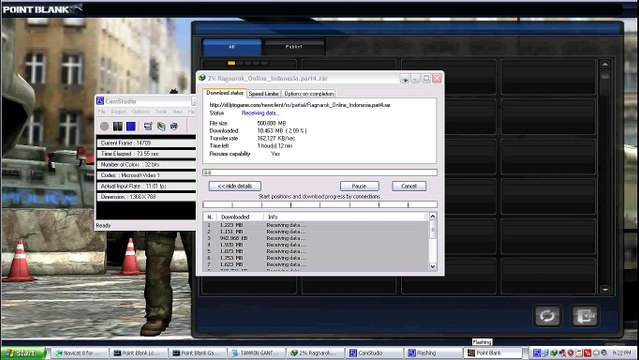Click the first toolbar icon after the Stop button

(148, 126)
